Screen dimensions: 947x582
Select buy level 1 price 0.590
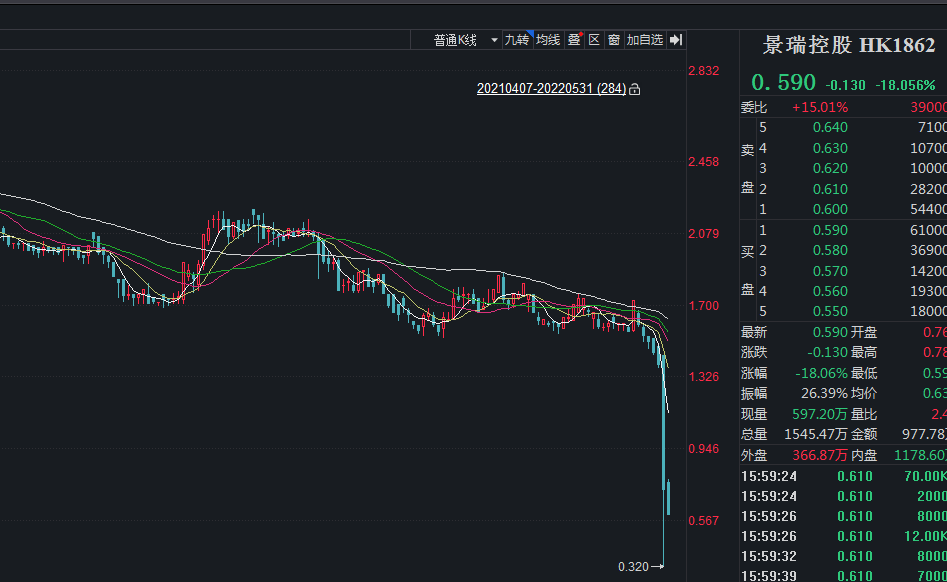pyautogui.click(x=830, y=230)
